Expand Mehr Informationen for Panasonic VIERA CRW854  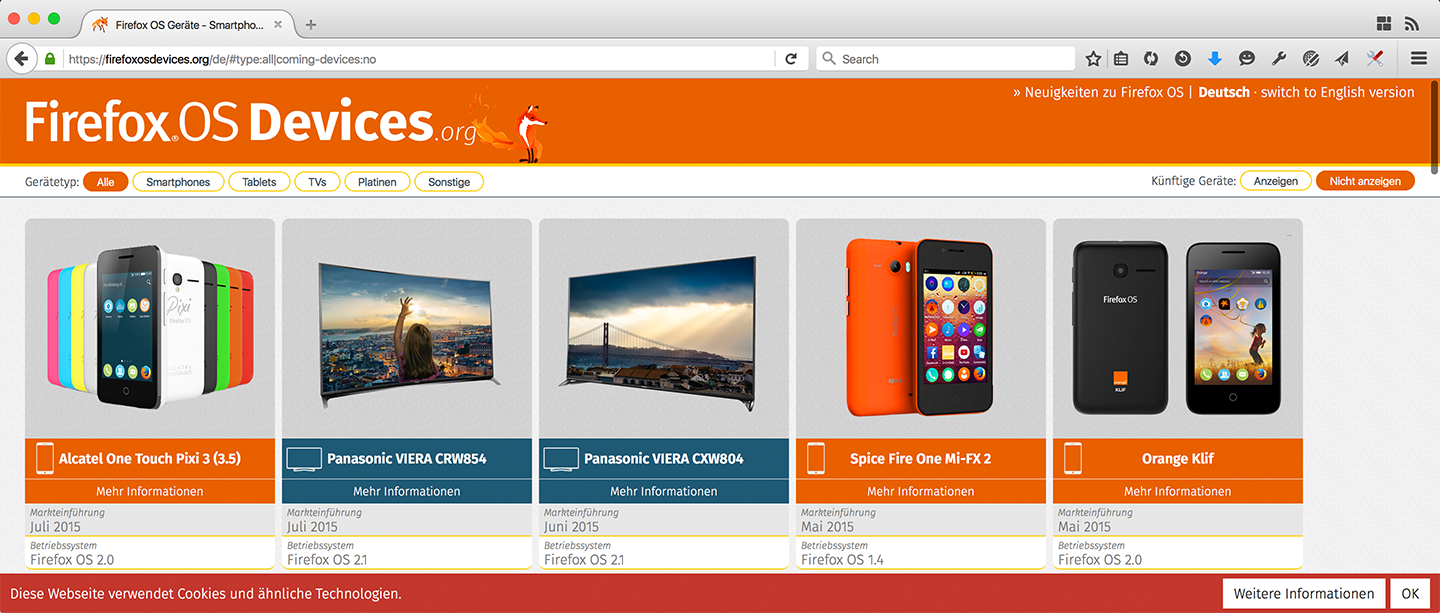point(406,491)
